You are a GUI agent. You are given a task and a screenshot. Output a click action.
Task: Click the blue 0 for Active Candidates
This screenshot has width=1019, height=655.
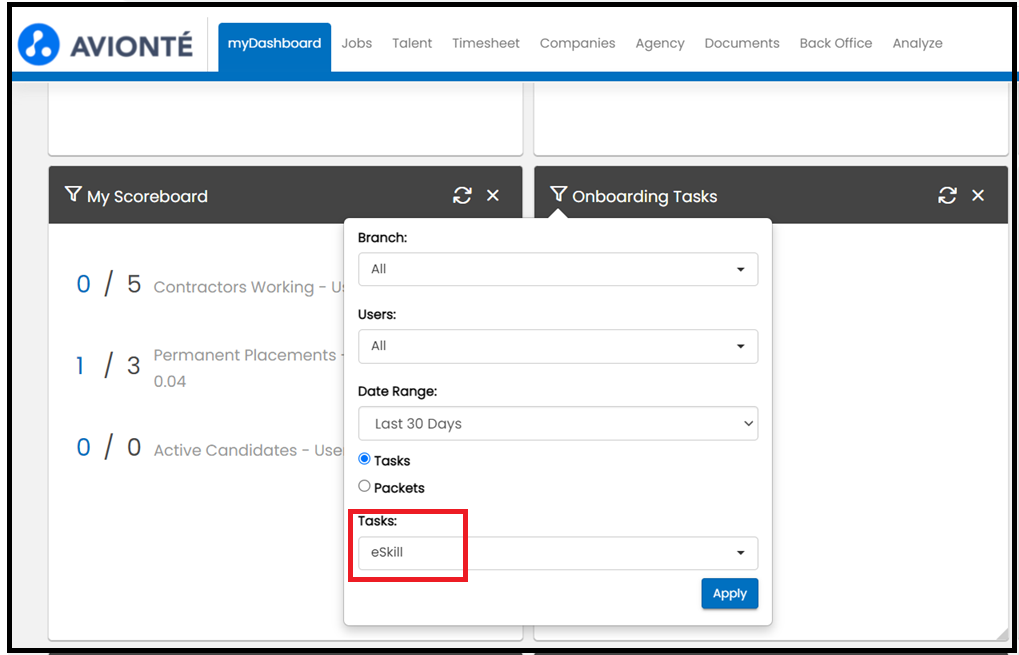(83, 447)
